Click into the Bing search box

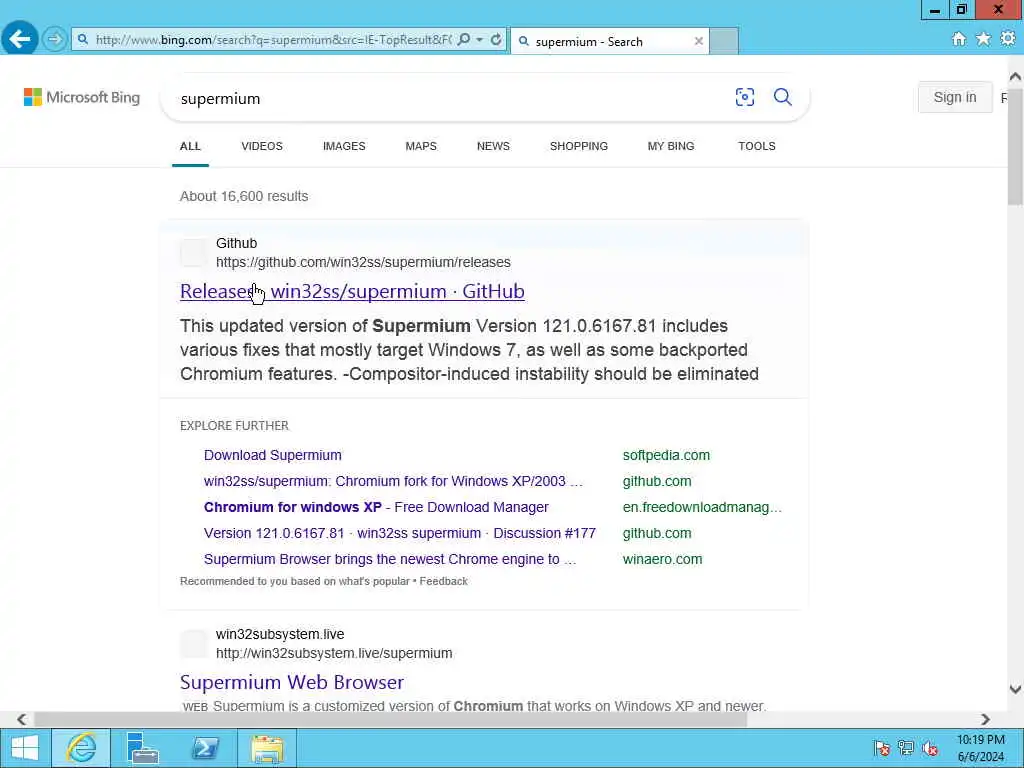click(451, 98)
